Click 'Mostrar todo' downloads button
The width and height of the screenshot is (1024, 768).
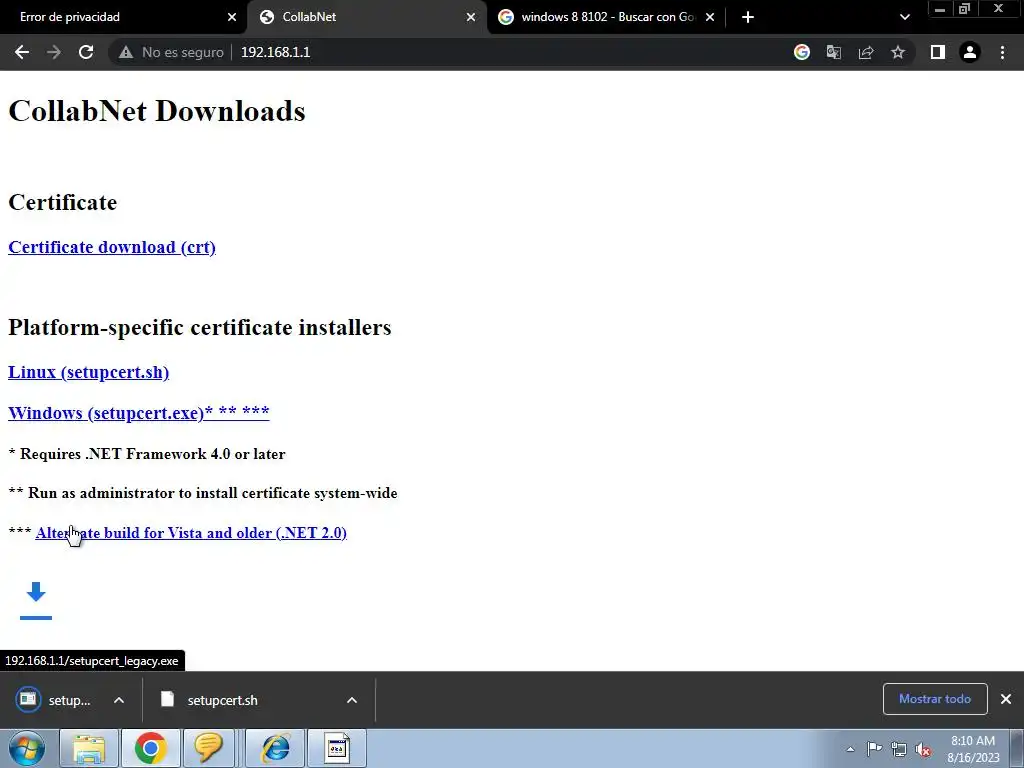(x=935, y=699)
